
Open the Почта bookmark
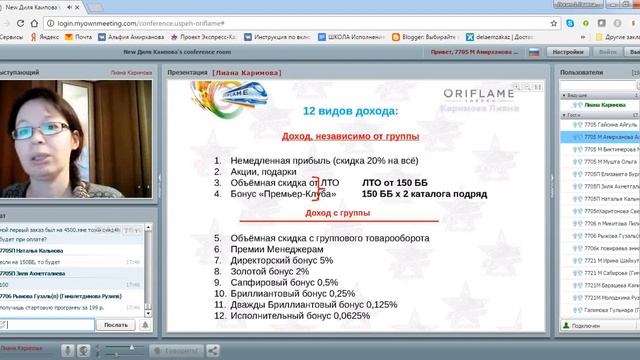click(x=78, y=37)
